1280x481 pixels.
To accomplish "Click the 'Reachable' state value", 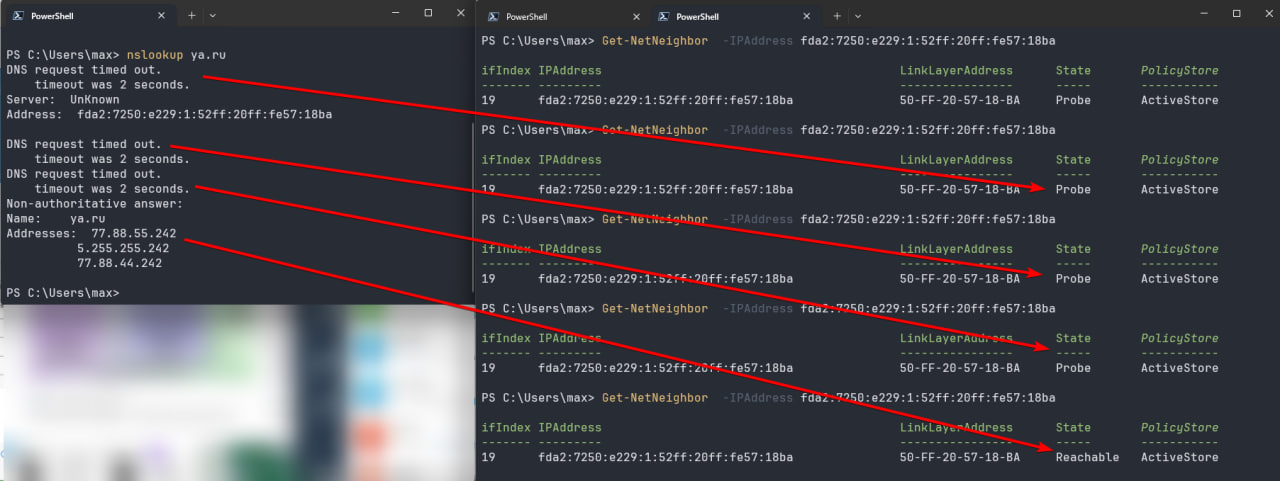I will [x=1086, y=457].
